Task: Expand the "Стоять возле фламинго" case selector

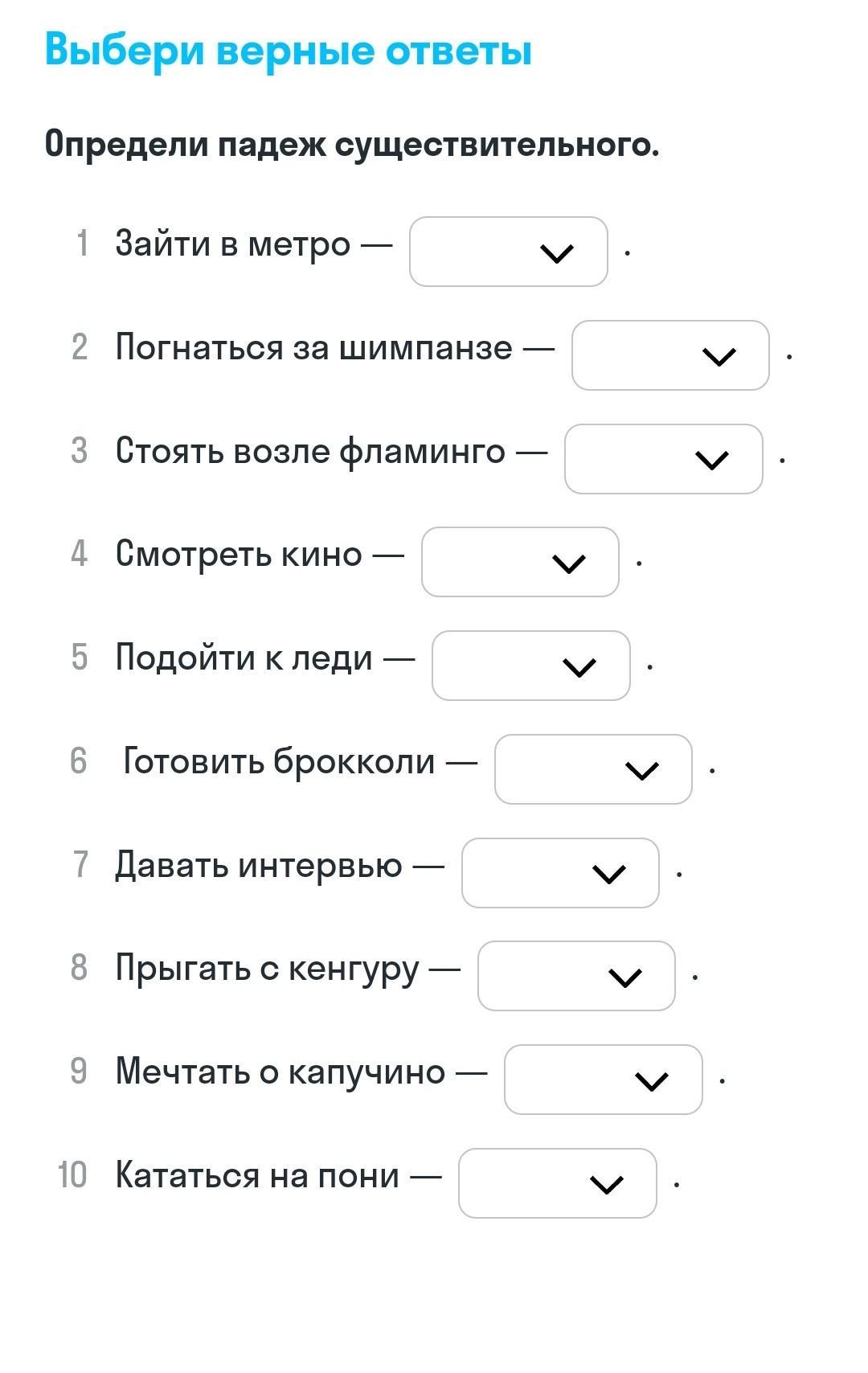Action: coord(663,459)
